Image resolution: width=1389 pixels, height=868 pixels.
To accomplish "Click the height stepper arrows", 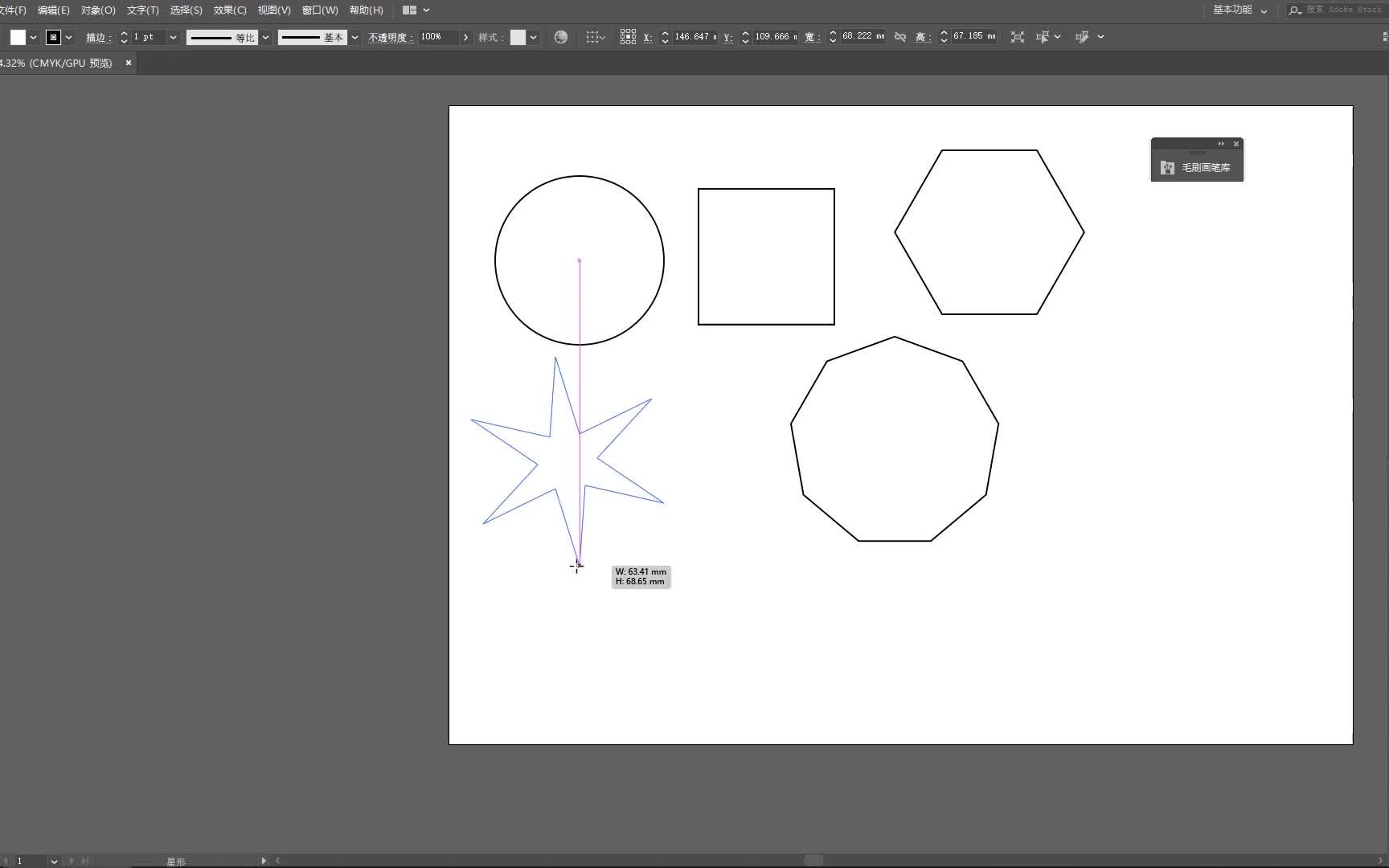I will (x=944, y=37).
